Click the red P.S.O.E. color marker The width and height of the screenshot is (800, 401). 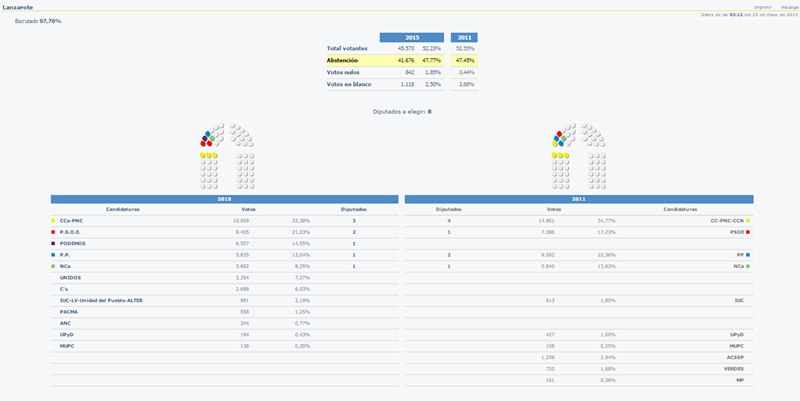[x=53, y=231]
